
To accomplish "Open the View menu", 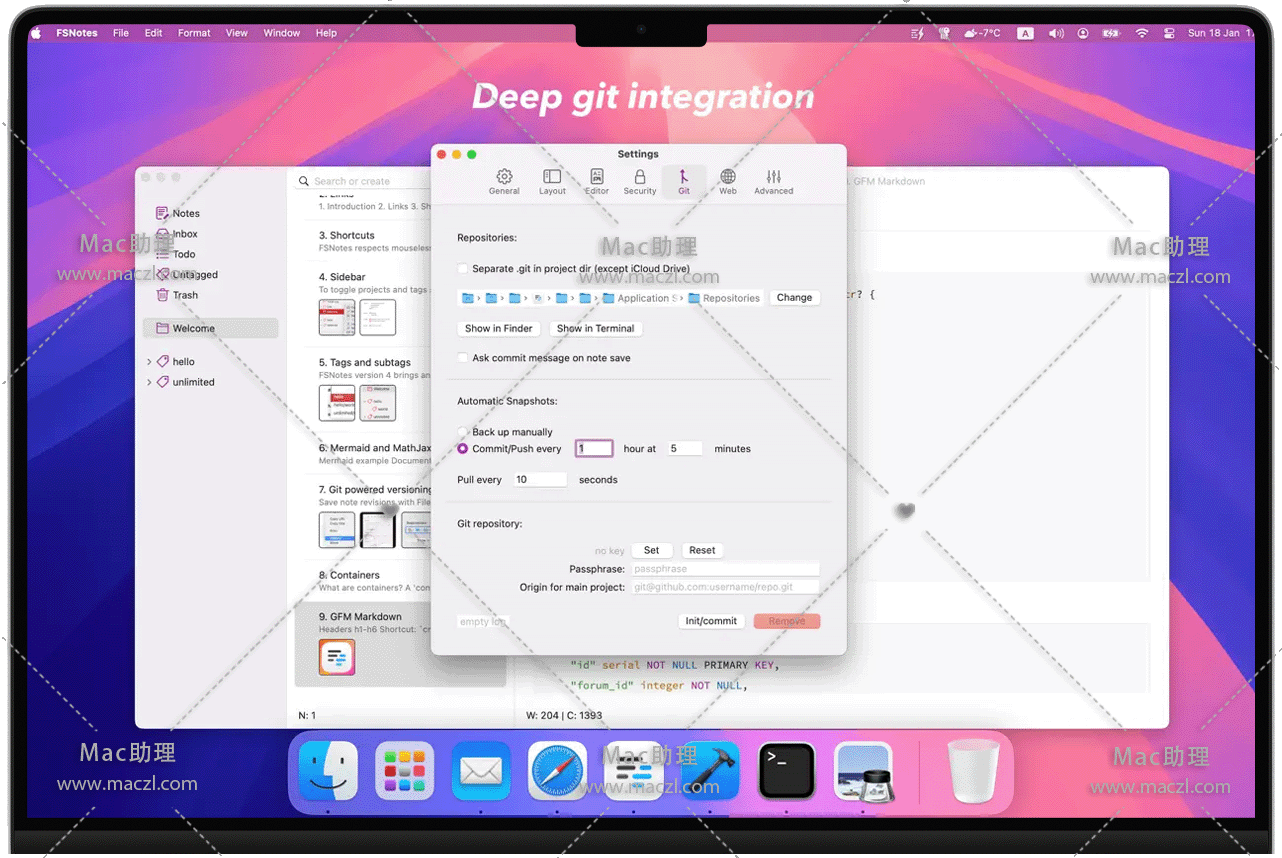I will 237,33.
